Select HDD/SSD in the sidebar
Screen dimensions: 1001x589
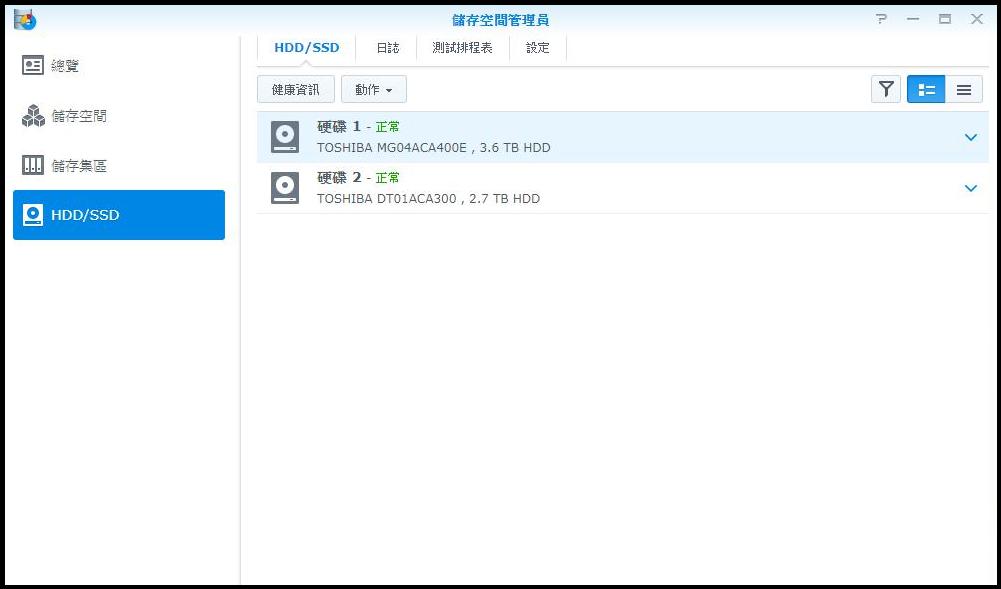118,215
